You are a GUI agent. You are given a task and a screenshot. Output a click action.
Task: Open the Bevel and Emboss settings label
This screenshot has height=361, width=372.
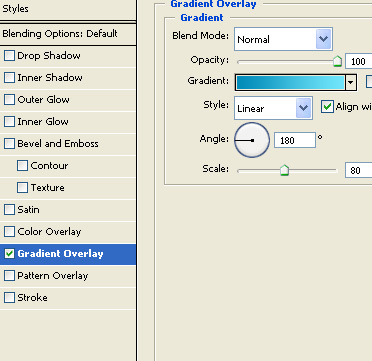58,144
